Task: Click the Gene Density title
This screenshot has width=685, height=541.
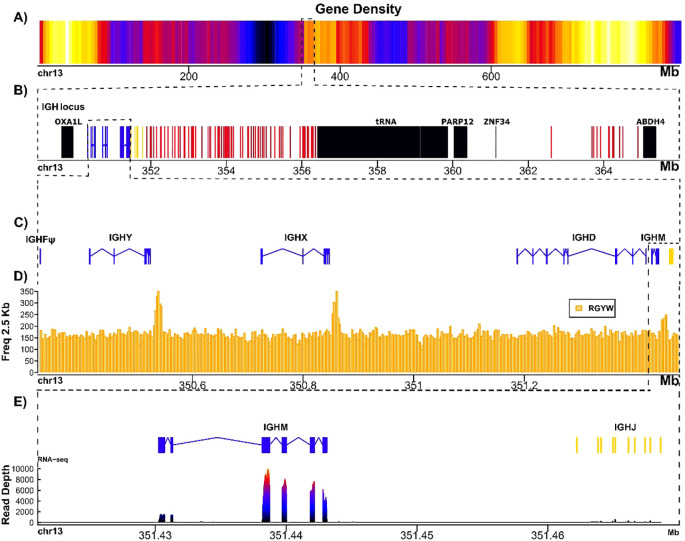Action: pos(358,9)
